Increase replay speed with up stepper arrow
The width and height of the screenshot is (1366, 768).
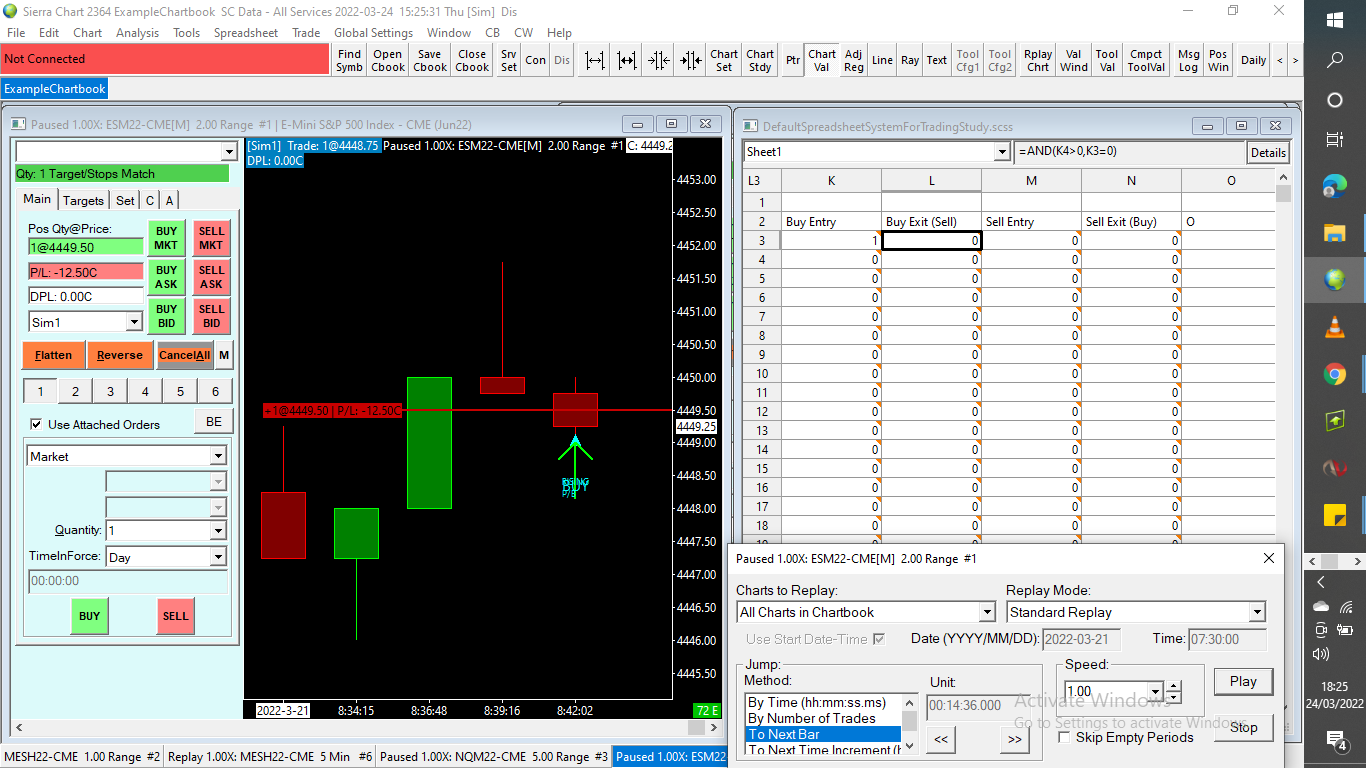coord(1174,686)
